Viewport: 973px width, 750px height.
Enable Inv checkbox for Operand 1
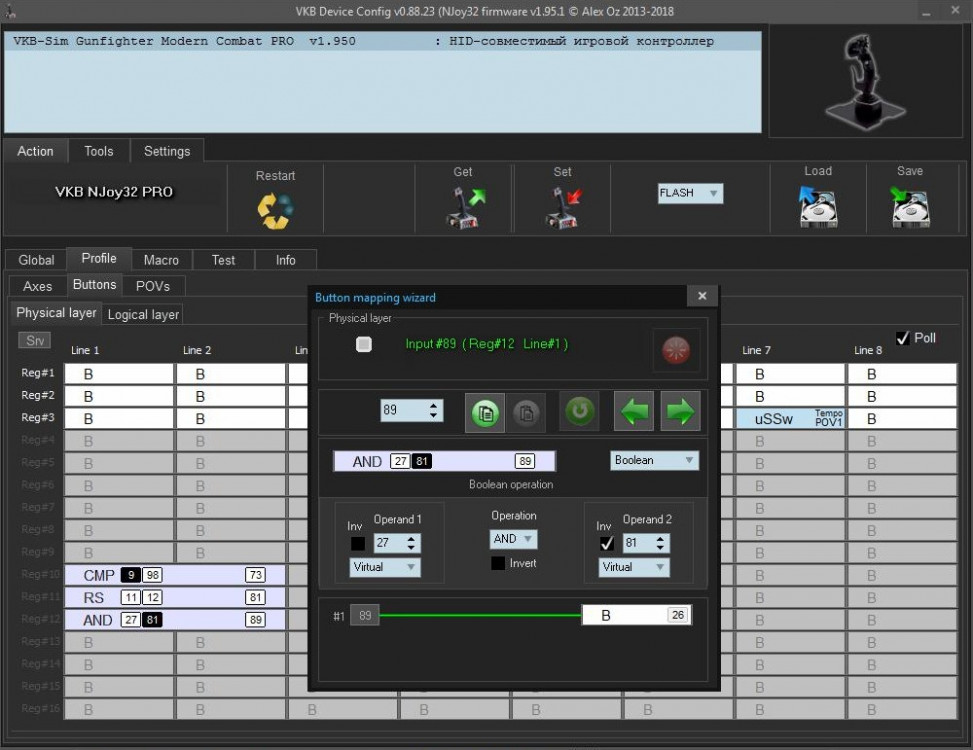(357, 544)
